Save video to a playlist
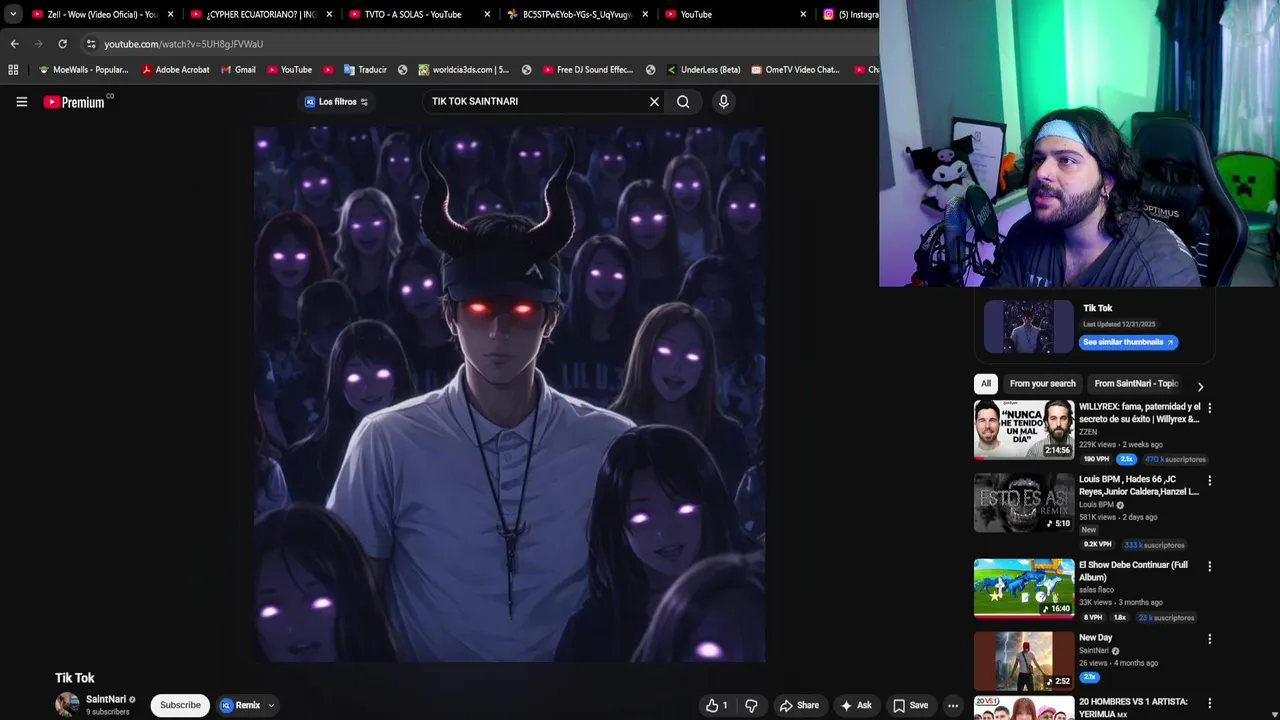 click(911, 705)
